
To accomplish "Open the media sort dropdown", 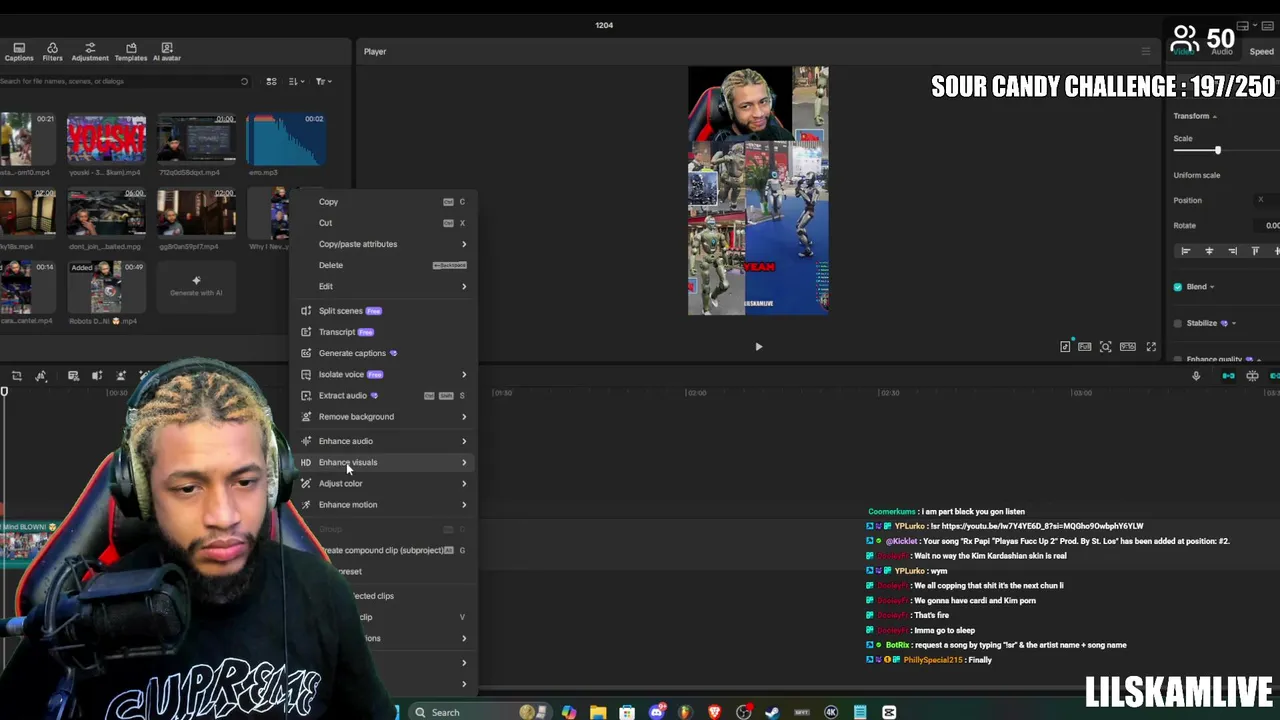I will pyautogui.click(x=296, y=81).
